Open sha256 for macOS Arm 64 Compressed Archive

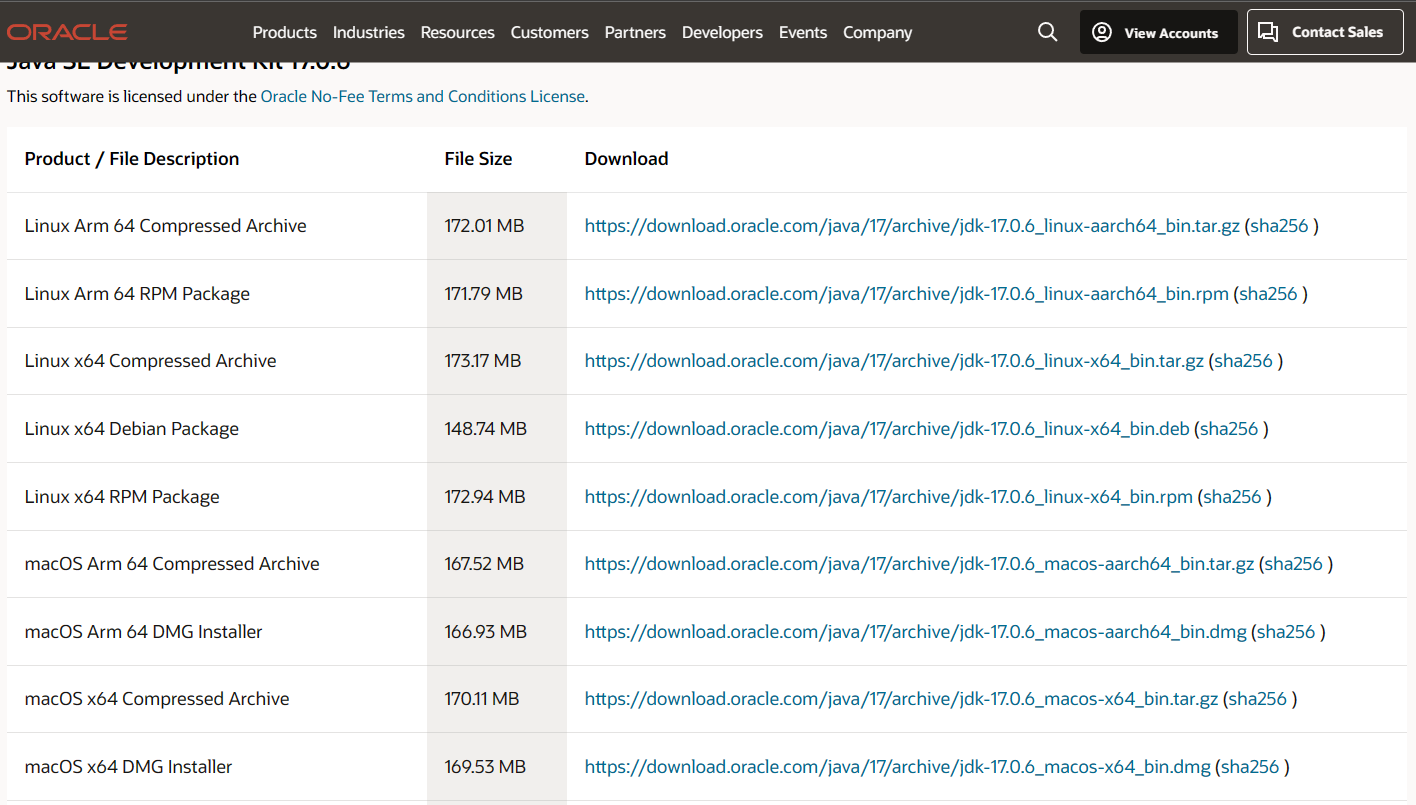1294,564
